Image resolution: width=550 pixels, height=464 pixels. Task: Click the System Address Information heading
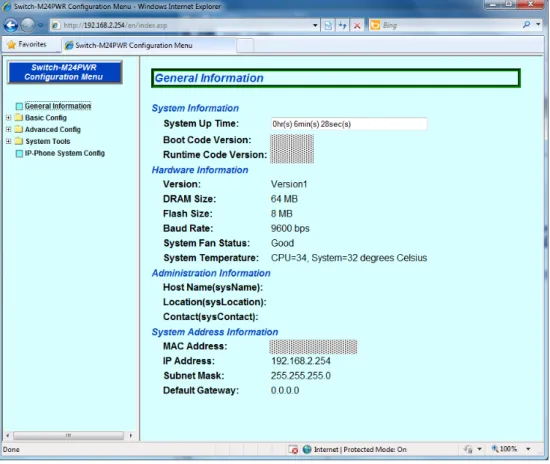(x=215, y=332)
